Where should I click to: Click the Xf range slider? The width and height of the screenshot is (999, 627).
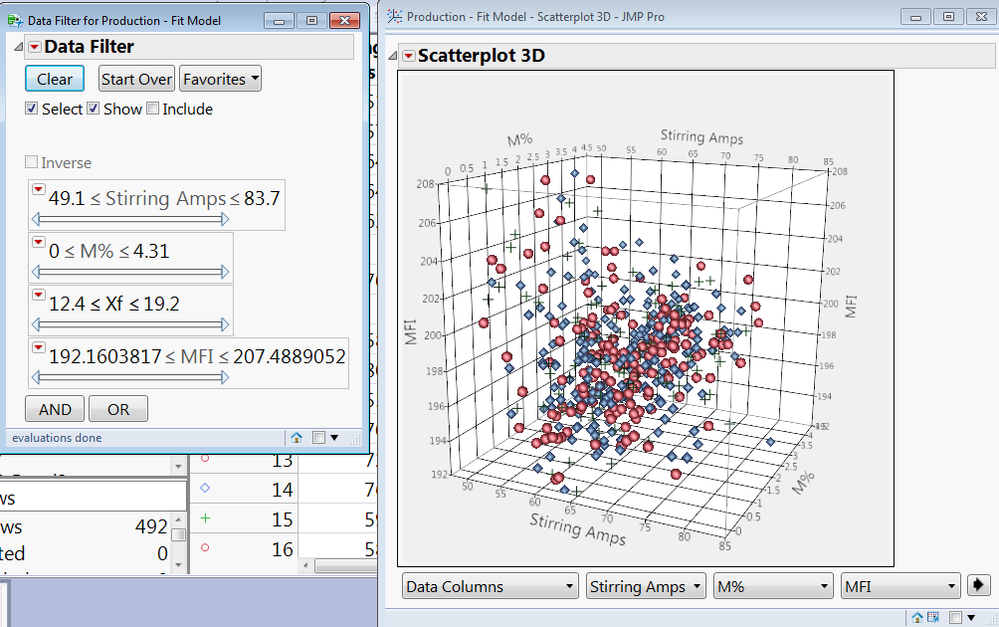pyautogui.click(x=131, y=325)
